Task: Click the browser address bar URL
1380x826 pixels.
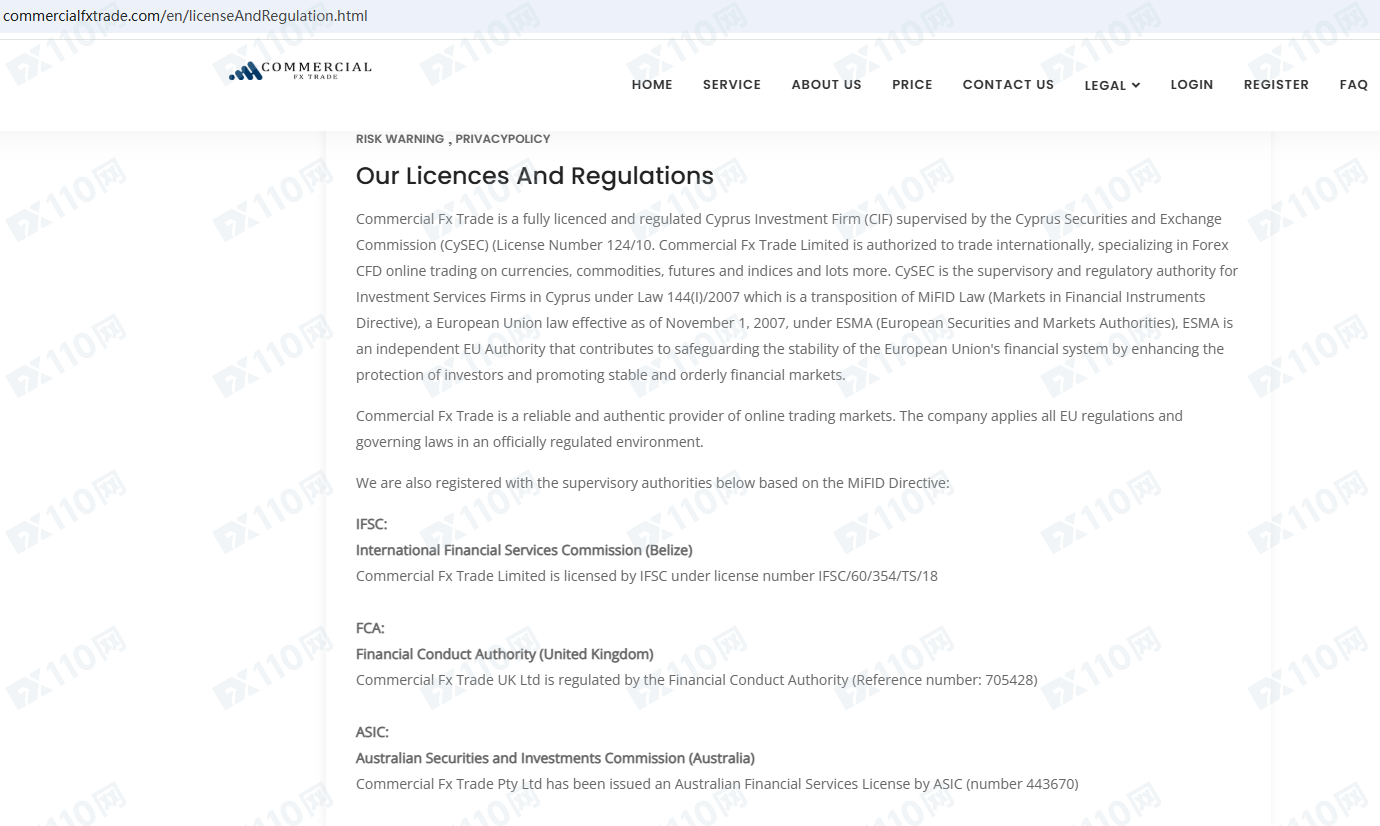Action: click(186, 16)
